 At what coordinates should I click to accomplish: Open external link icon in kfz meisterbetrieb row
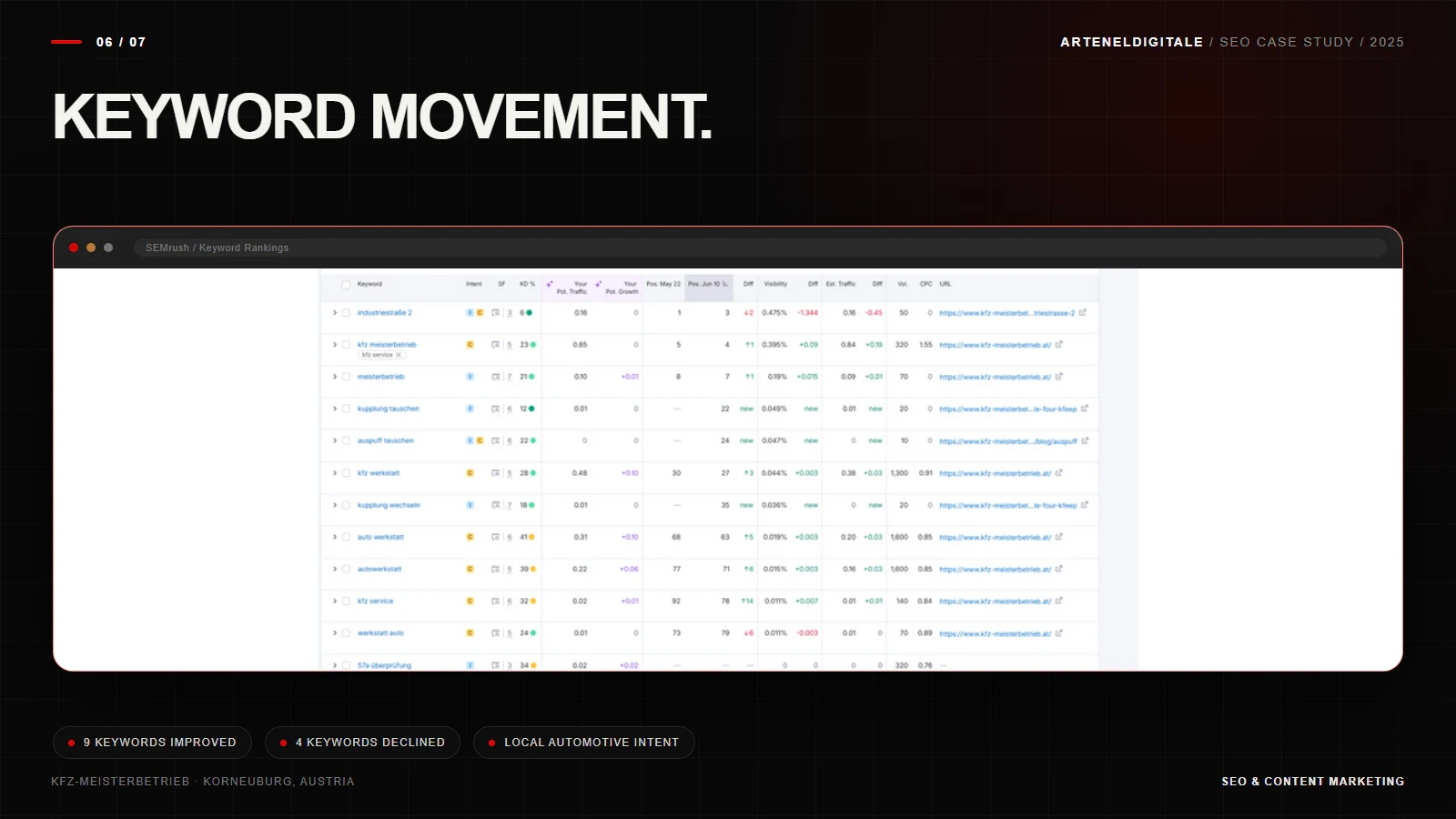[1059, 345]
